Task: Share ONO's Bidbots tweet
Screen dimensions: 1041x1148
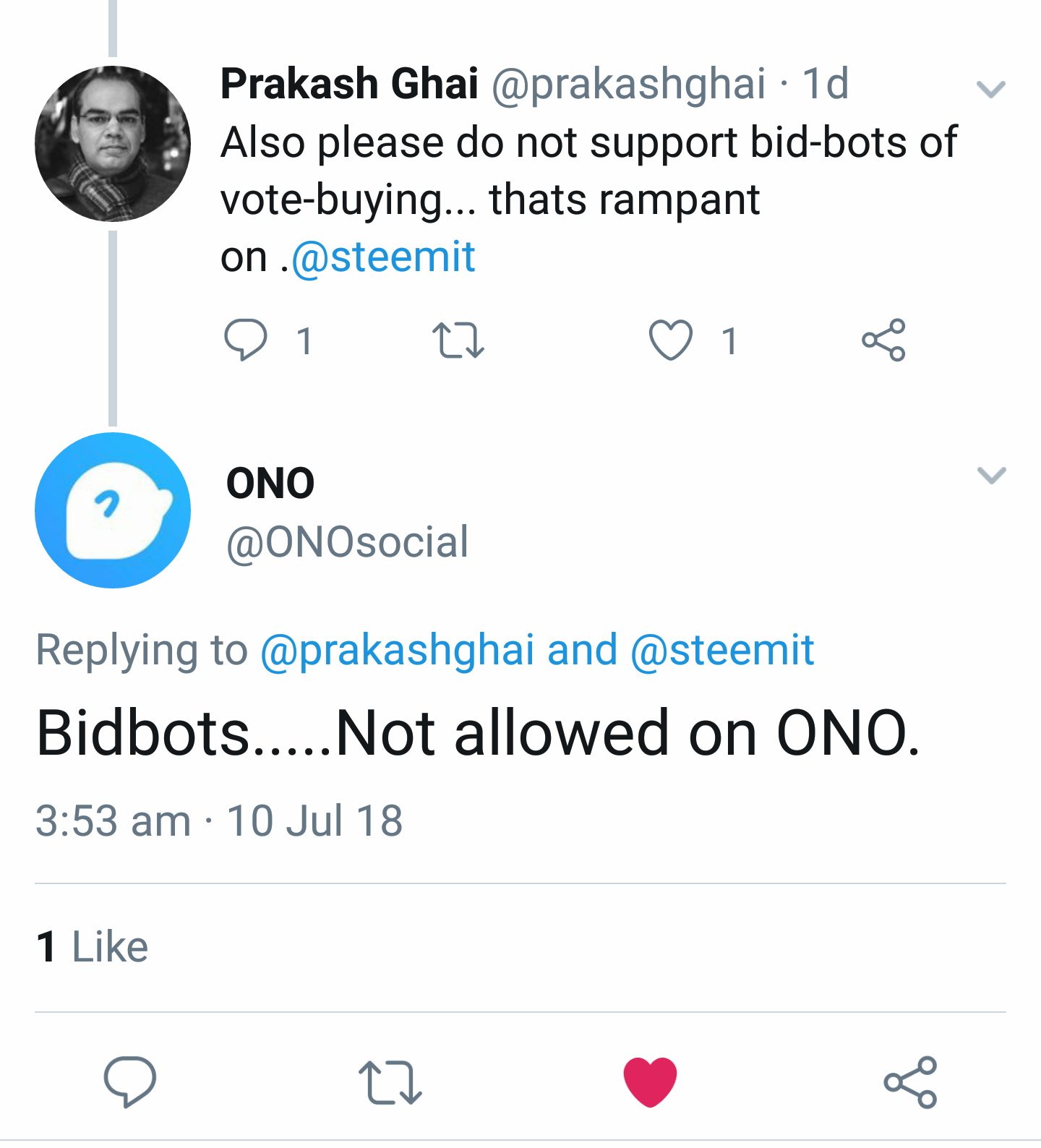Action: pyautogui.click(x=911, y=1081)
